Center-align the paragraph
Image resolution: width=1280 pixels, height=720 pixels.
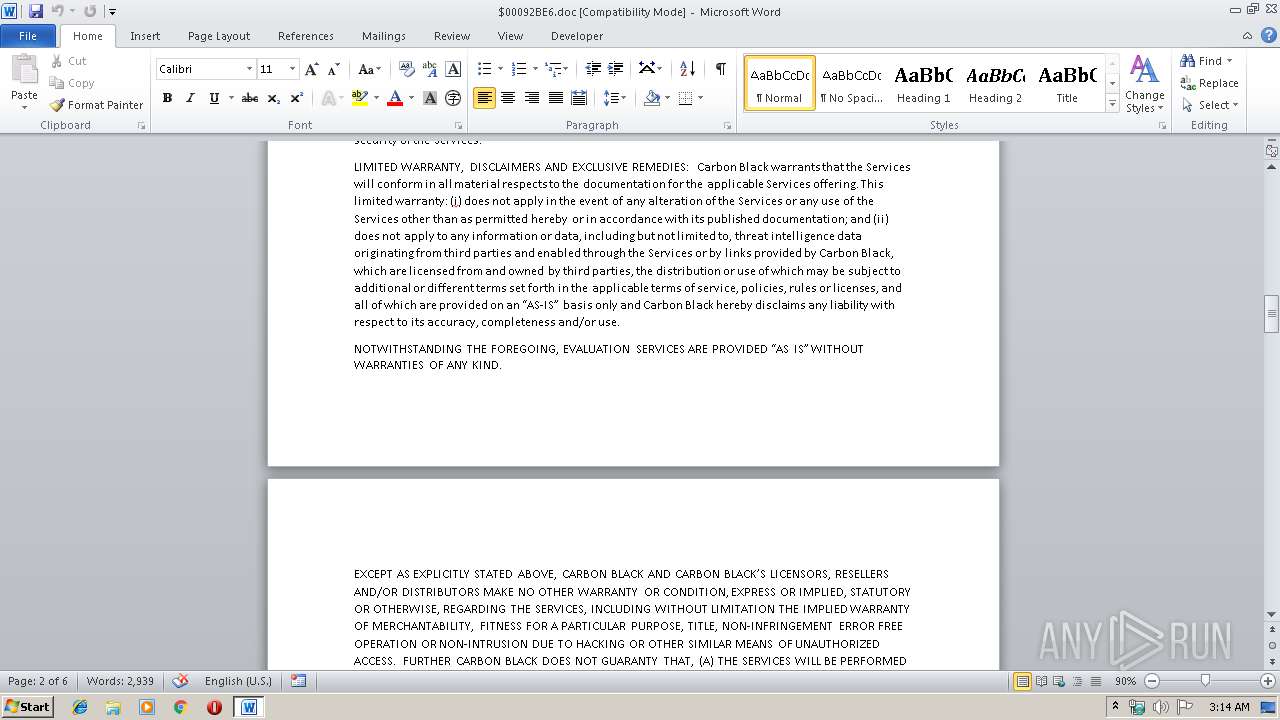click(x=508, y=98)
